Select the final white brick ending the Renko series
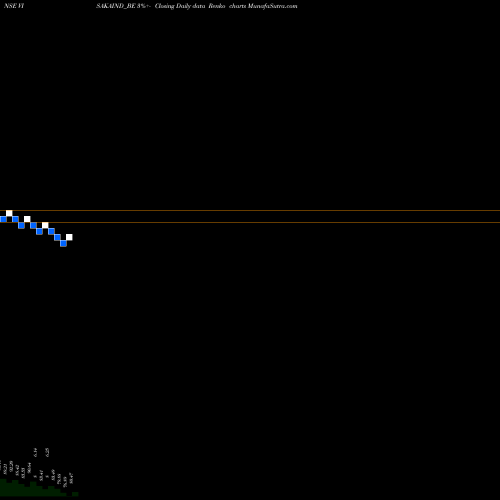The width and height of the screenshot is (500, 500). [69, 237]
